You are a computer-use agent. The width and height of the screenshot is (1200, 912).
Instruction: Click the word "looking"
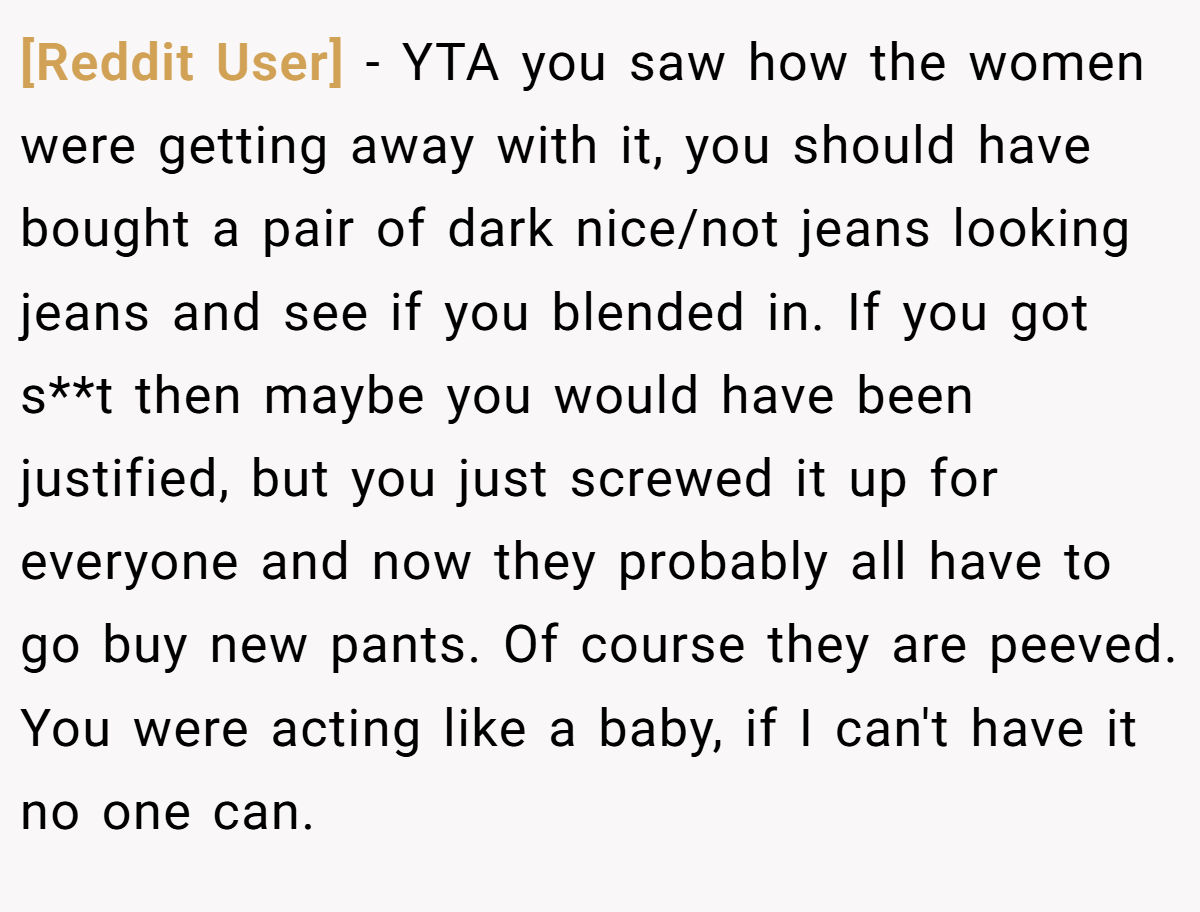[x=1040, y=231]
